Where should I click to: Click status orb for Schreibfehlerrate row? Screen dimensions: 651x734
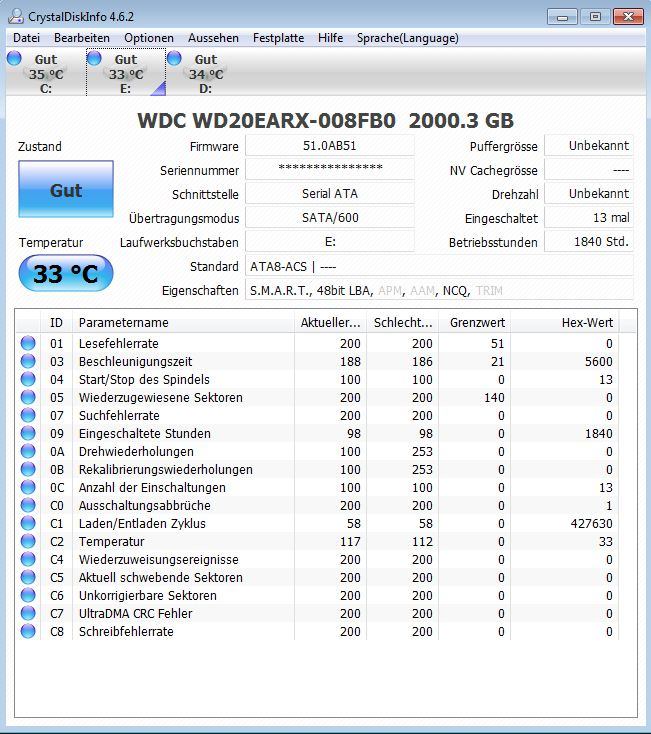pos(28,631)
